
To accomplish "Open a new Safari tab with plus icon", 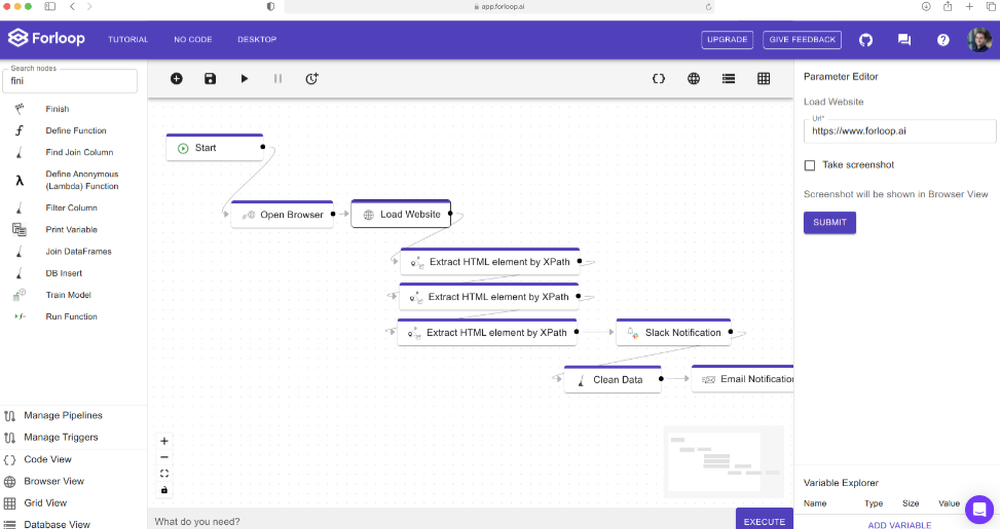I will tap(969, 6).
